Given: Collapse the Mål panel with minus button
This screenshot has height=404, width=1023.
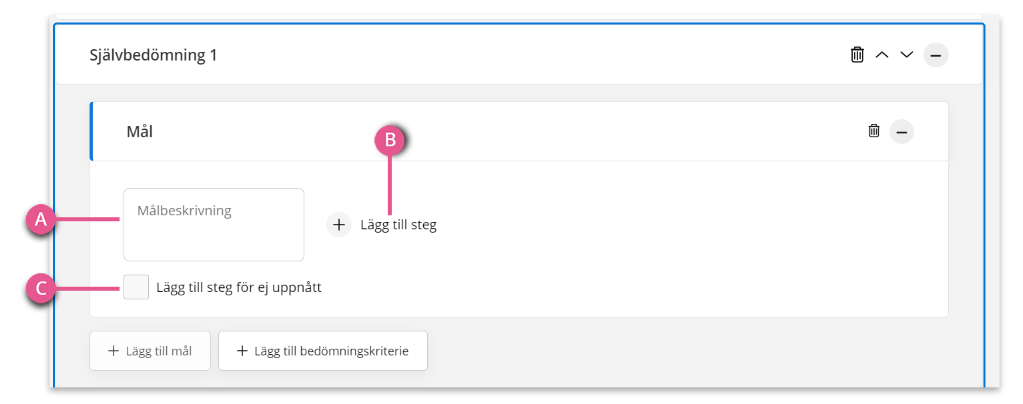Looking at the screenshot, I should tap(902, 132).
